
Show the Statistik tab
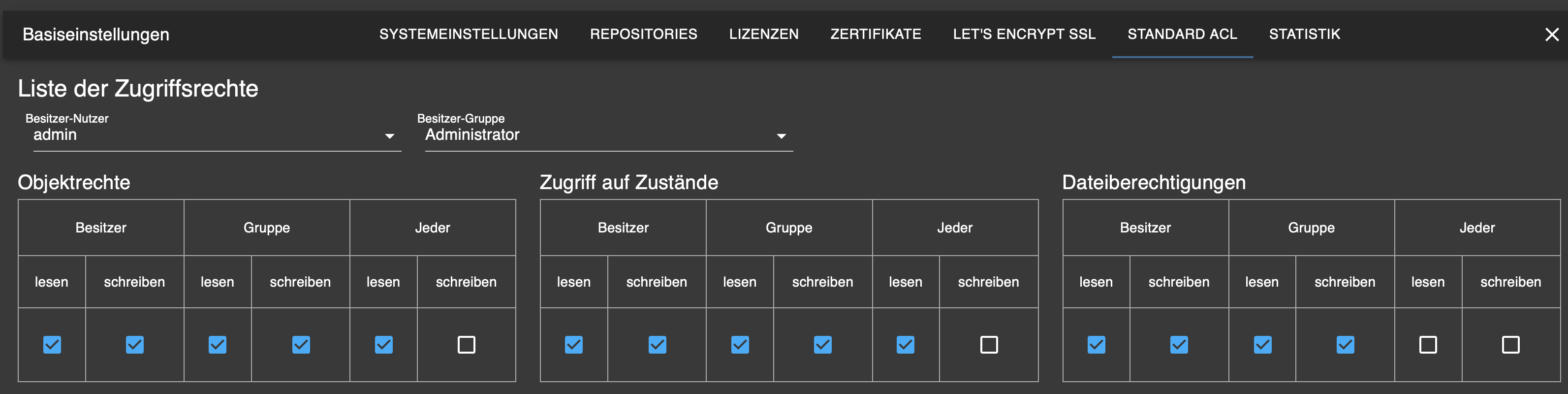click(x=1304, y=34)
